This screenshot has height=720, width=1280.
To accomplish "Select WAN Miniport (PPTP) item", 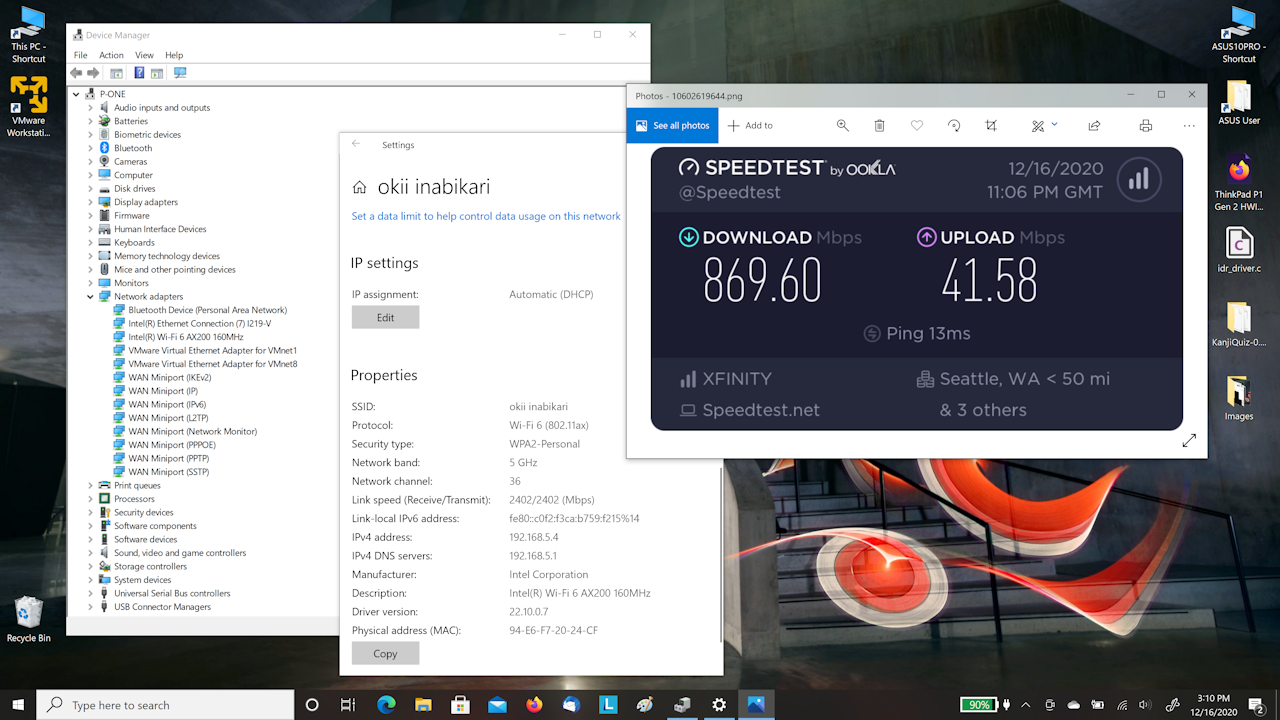I will (167, 458).
